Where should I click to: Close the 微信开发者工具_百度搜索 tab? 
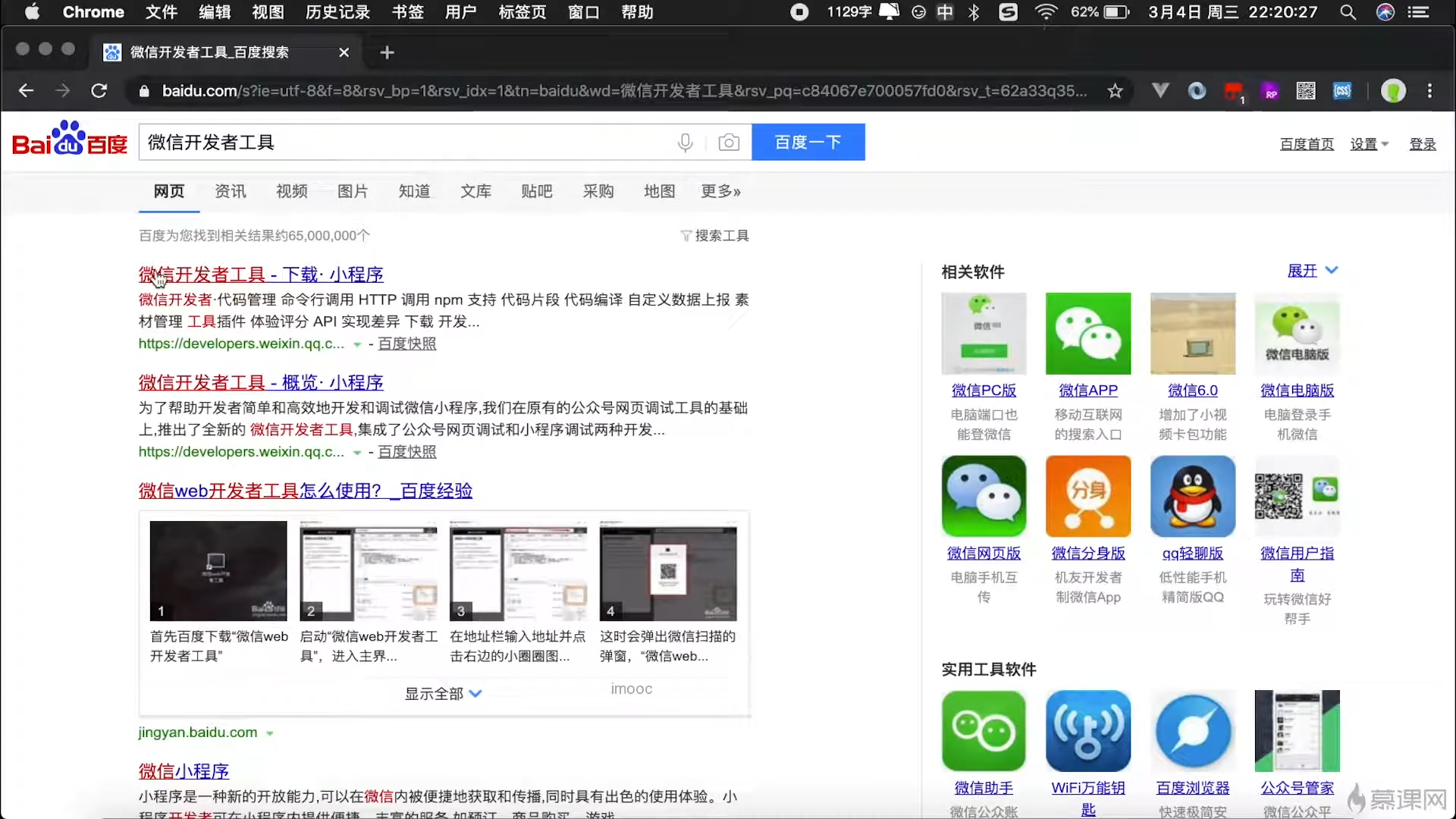click(344, 52)
